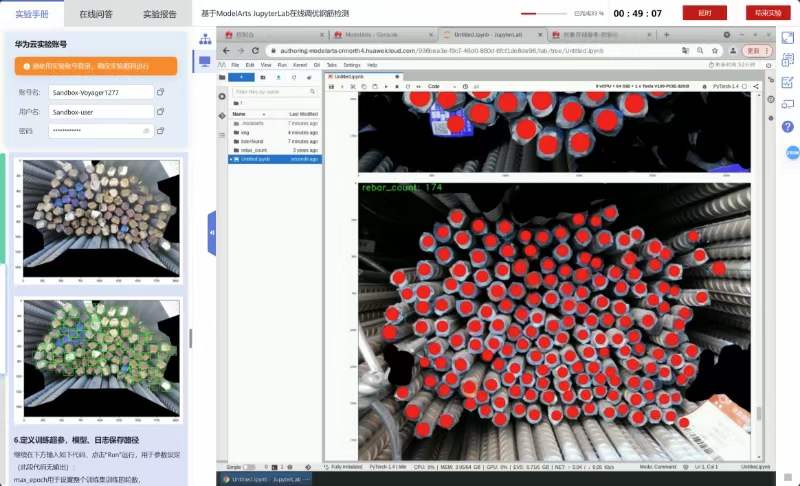Click the 密码 password field

101,131
